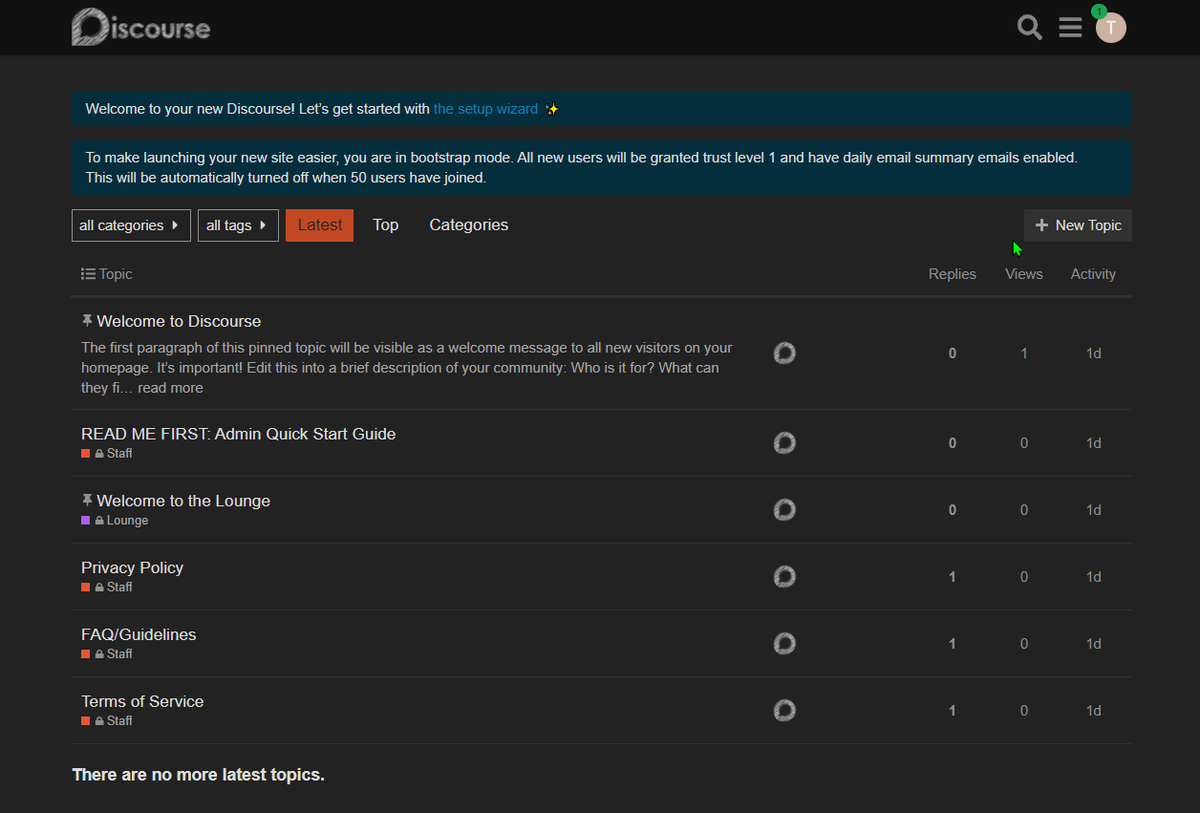Create a New Topic

1078,225
